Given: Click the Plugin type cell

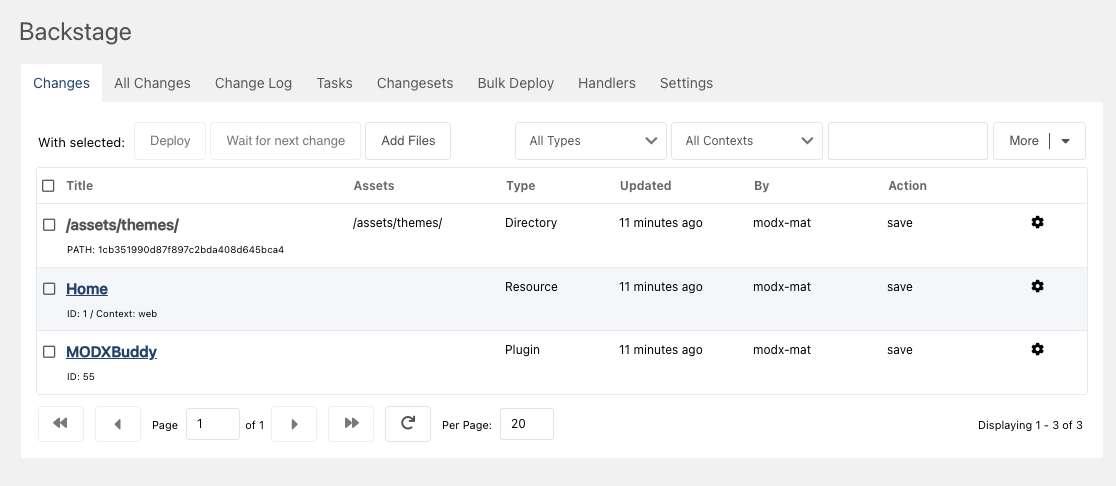Looking at the screenshot, I should click(x=522, y=349).
